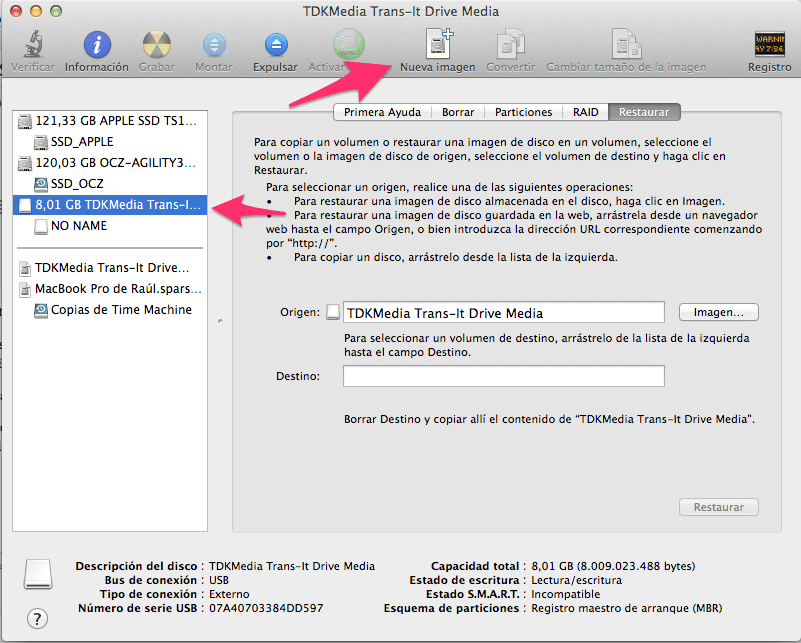Select the SSD_APPLE volume in sidebar
The height and width of the screenshot is (643, 801).
82,142
